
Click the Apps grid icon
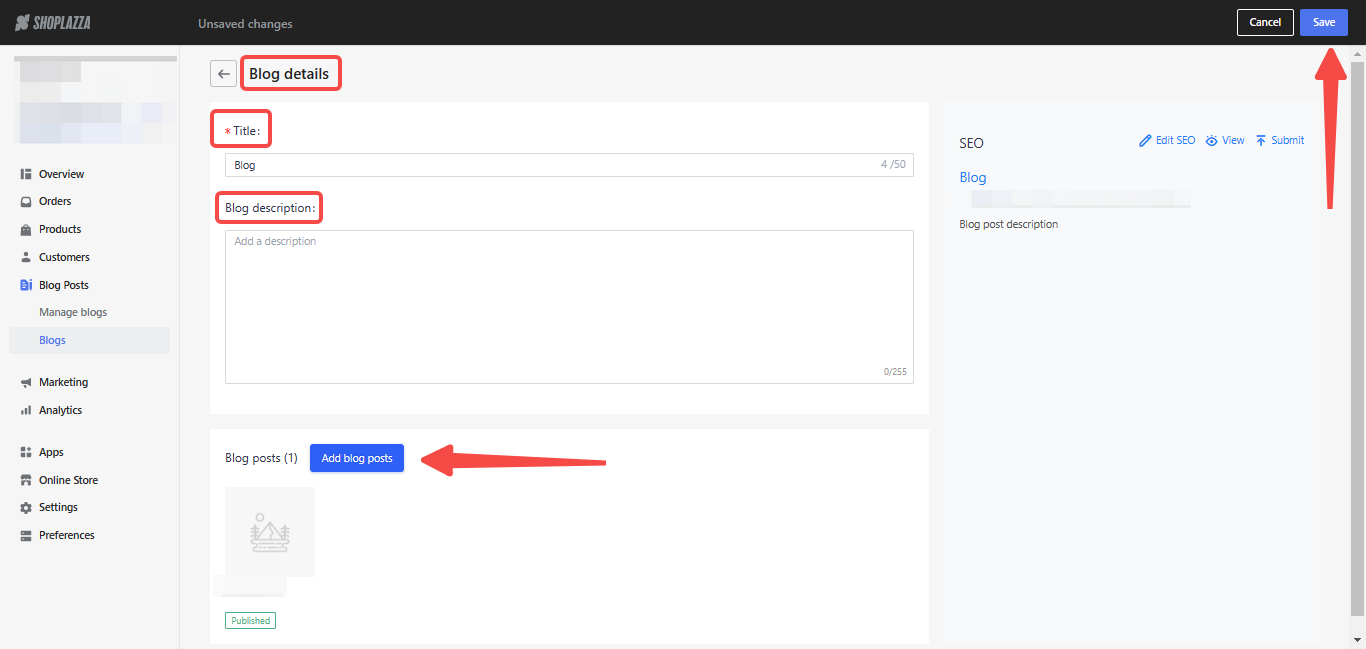(26, 452)
